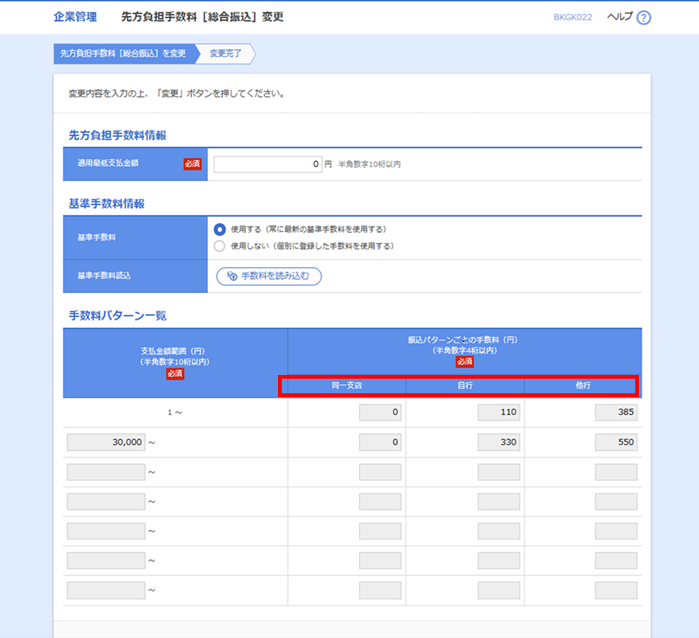This screenshot has width=699, height=638.
Task: Click the 他行 fee field showing 550
Action: (x=616, y=442)
